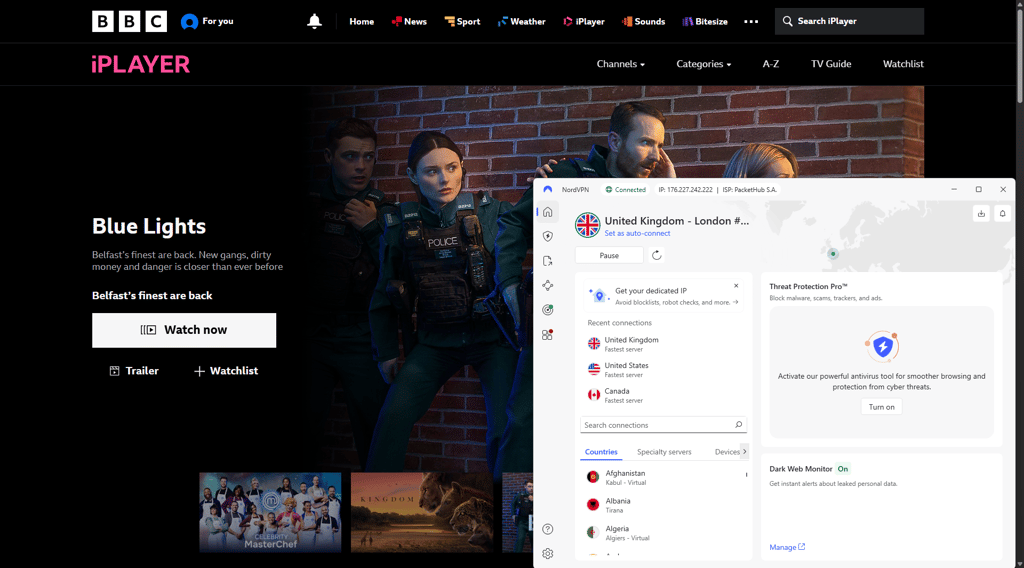Open the A-Z listing
The width and height of the screenshot is (1024, 568).
(x=771, y=64)
